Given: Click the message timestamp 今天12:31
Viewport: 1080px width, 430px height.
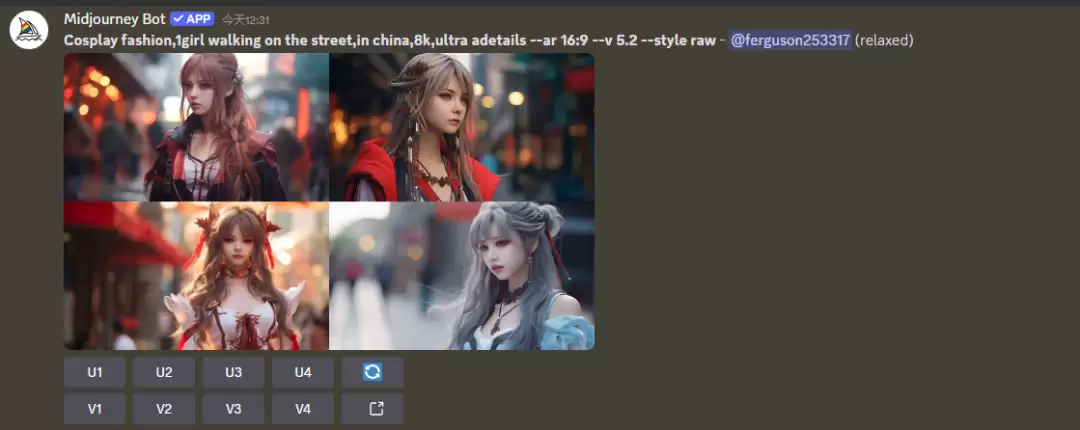Looking at the screenshot, I should coord(245,20).
